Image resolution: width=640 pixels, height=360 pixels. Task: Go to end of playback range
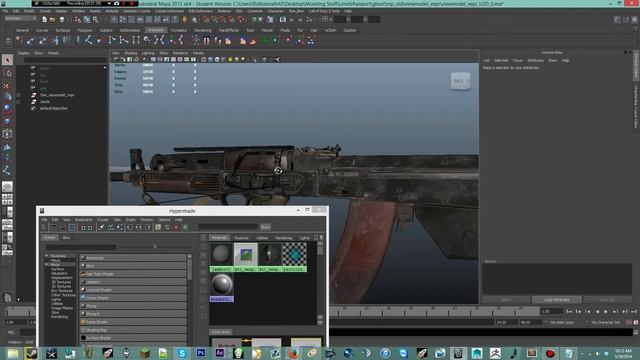pyautogui.click(x=634, y=311)
